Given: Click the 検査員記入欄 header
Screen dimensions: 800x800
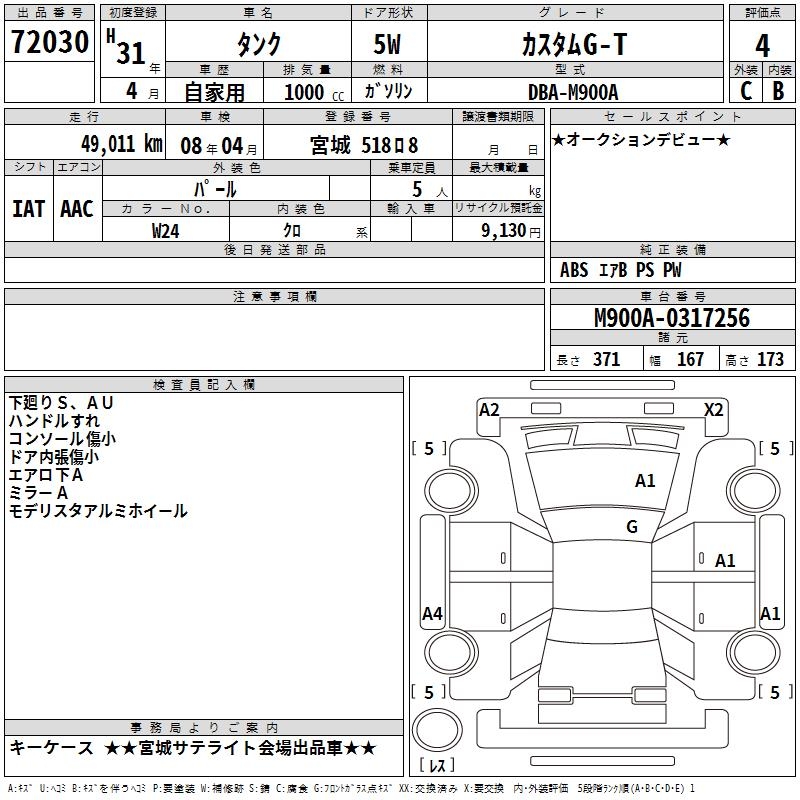Looking at the screenshot, I should click(x=204, y=385).
